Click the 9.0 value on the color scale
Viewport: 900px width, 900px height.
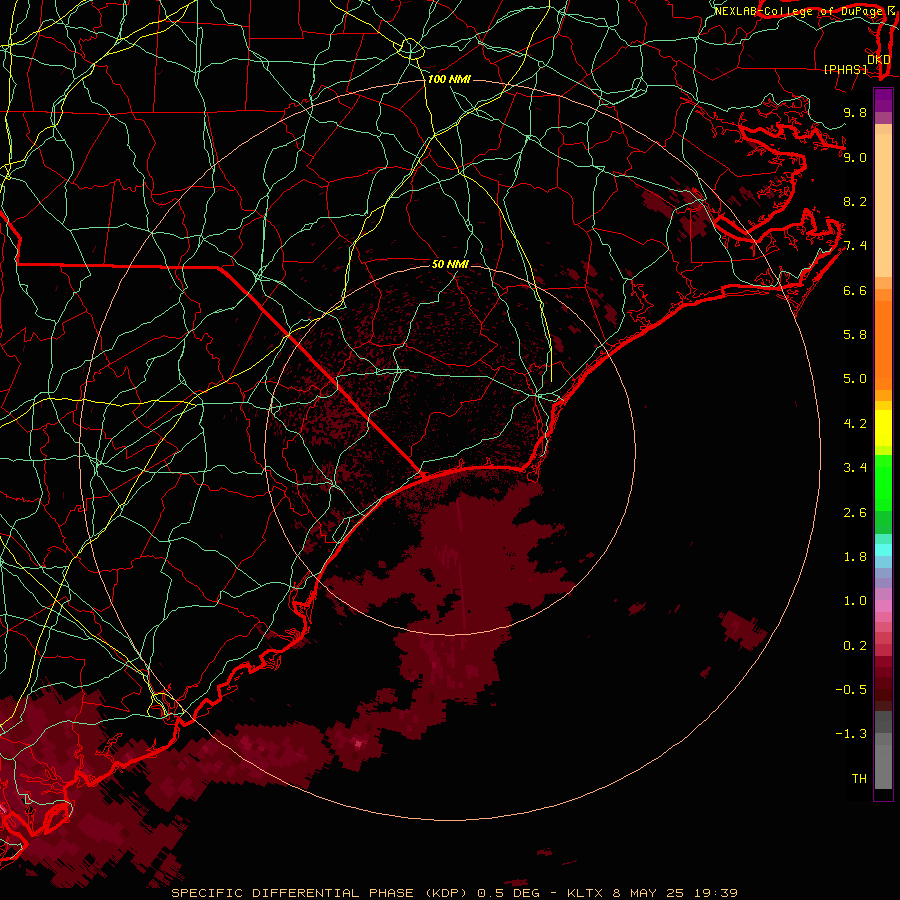[855, 157]
